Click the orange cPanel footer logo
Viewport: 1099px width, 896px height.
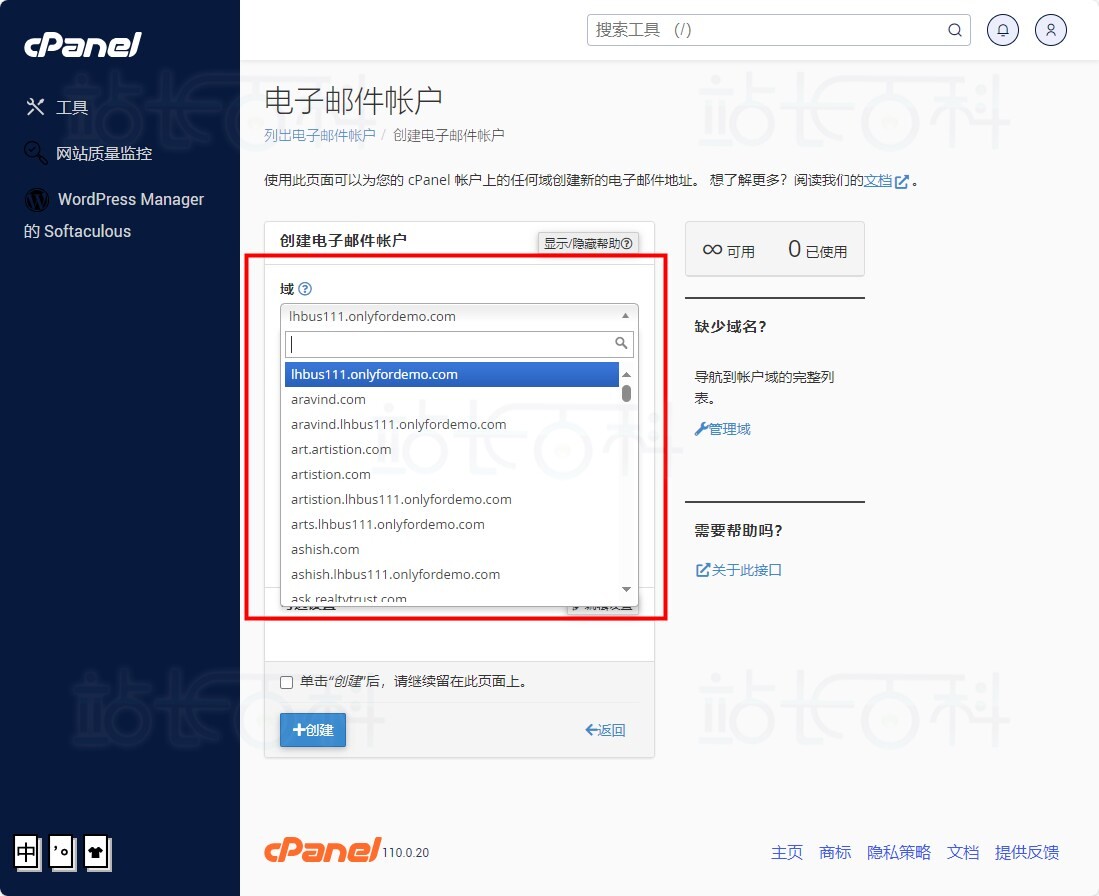tap(322, 850)
